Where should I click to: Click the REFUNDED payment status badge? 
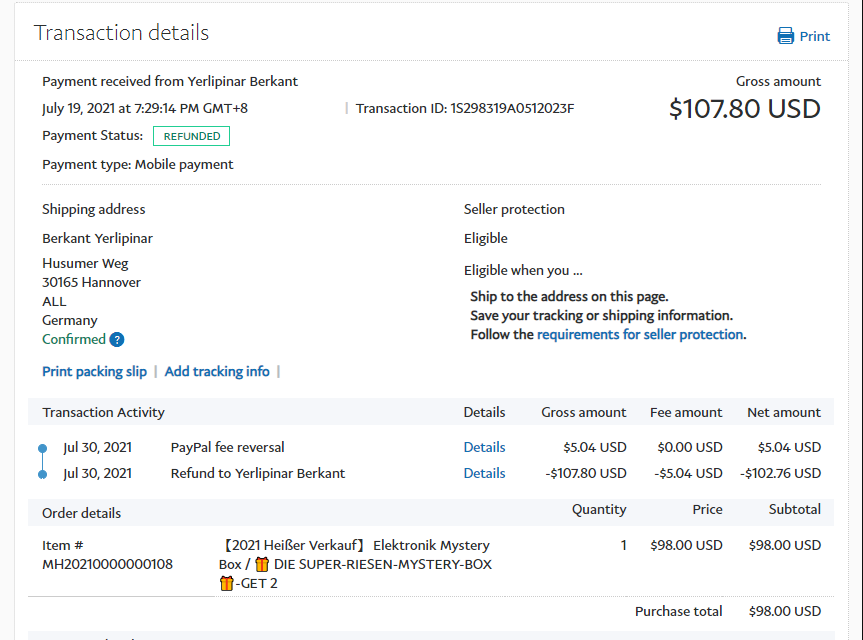pos(191,136)
